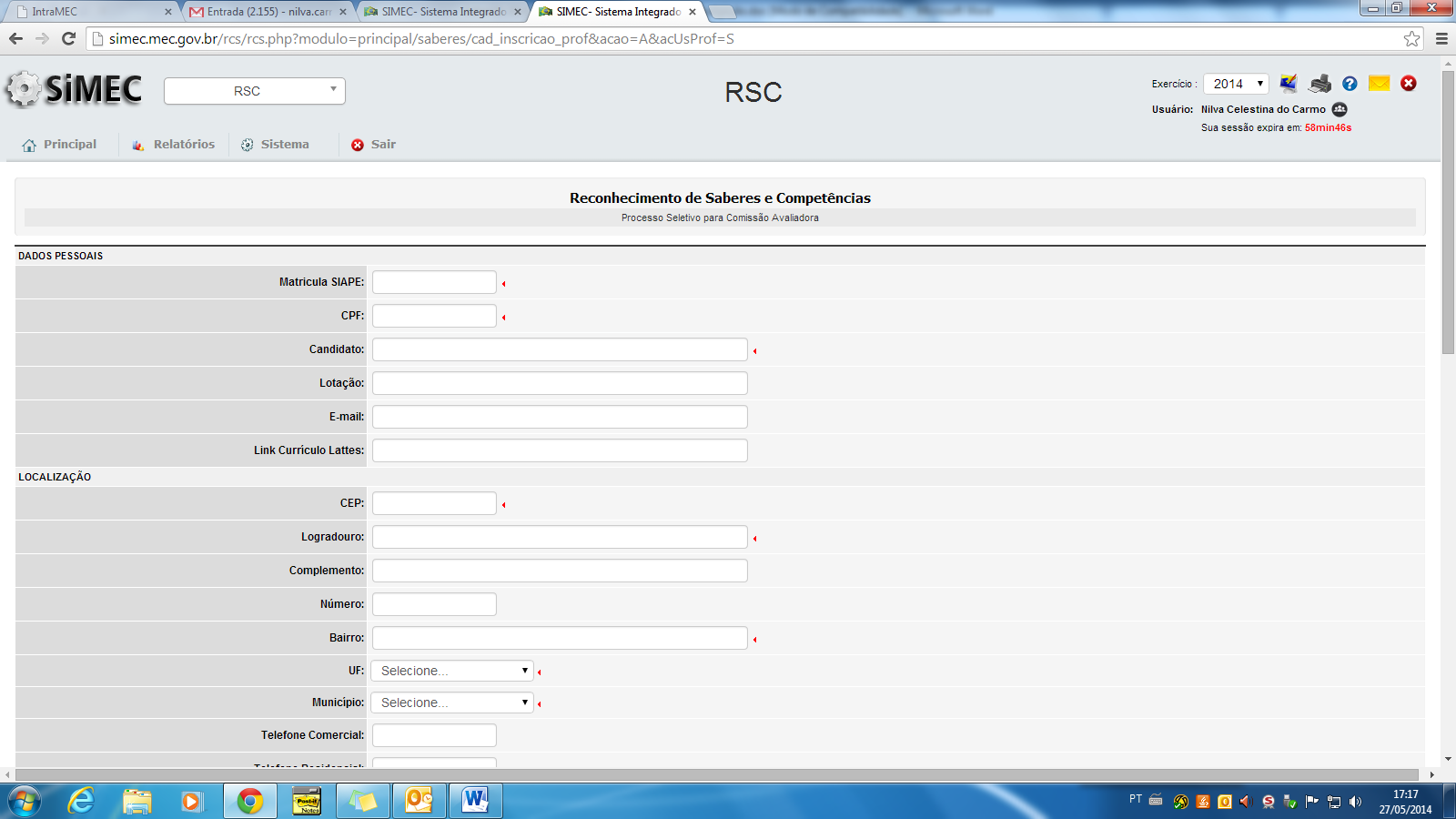
Task: Click the vertical scrollbar thumb
Action: 1448,212
